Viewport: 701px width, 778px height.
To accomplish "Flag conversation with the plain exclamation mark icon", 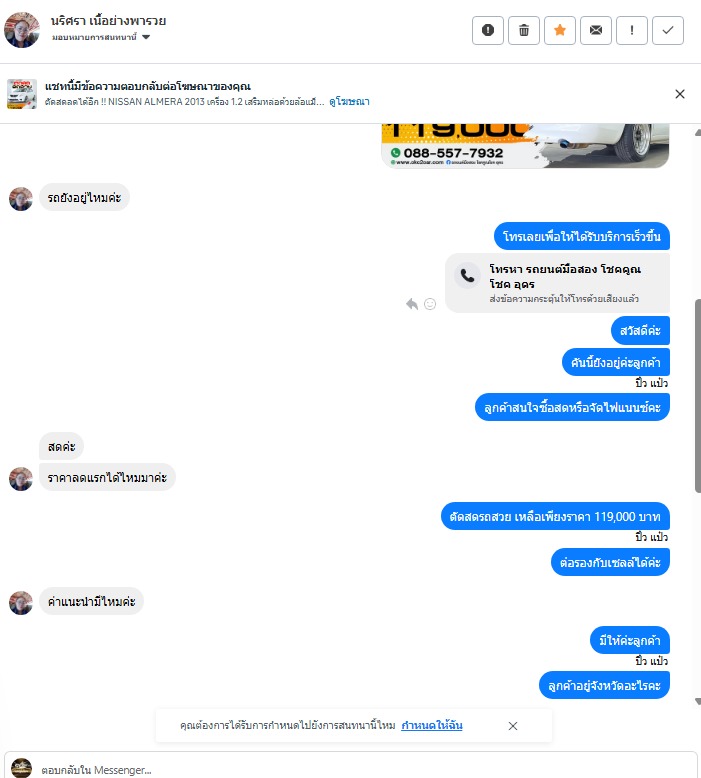I will (632, 30).
